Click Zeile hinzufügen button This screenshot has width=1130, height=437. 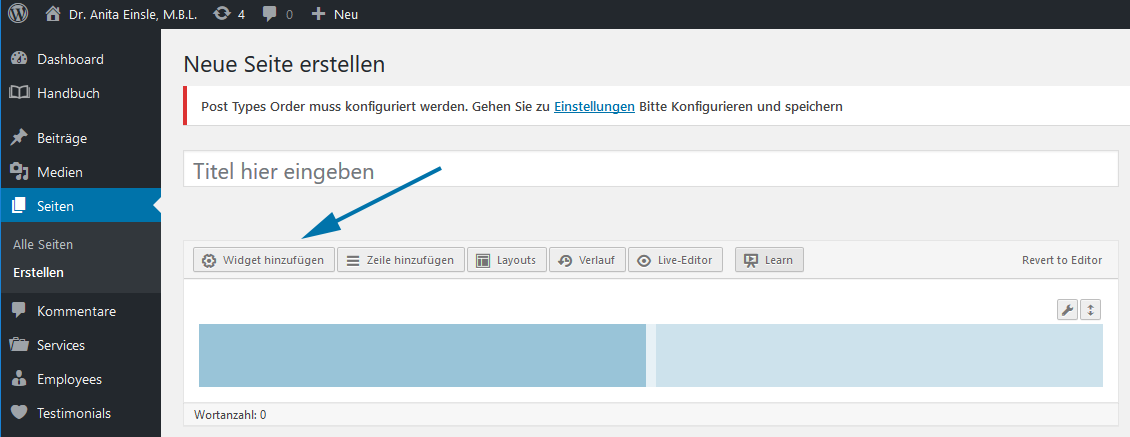401,260
